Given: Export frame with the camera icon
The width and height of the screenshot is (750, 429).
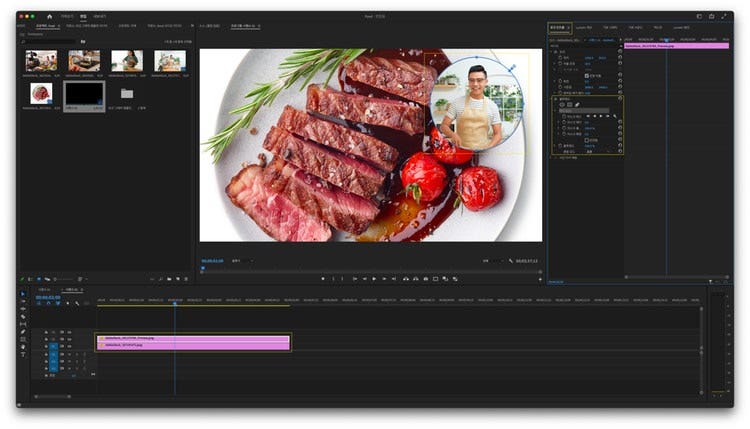Looking at the screenshot, I should tap(426, 279).
